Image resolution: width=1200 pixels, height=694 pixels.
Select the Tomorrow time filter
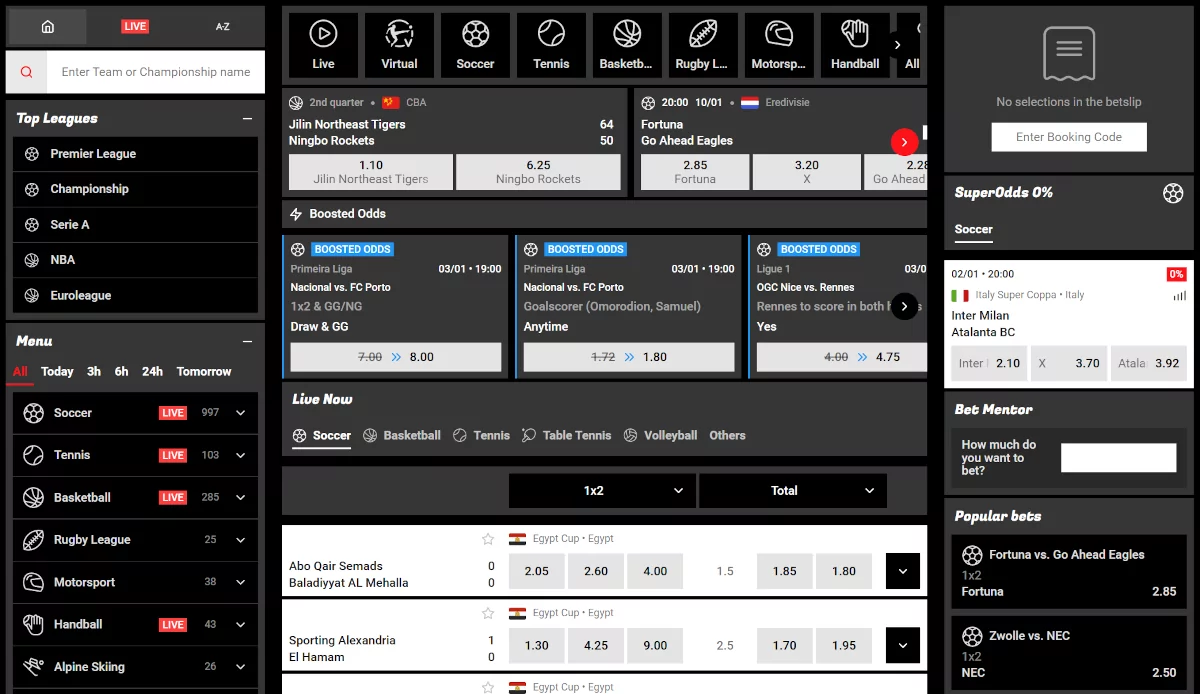[x=204, y=371]
